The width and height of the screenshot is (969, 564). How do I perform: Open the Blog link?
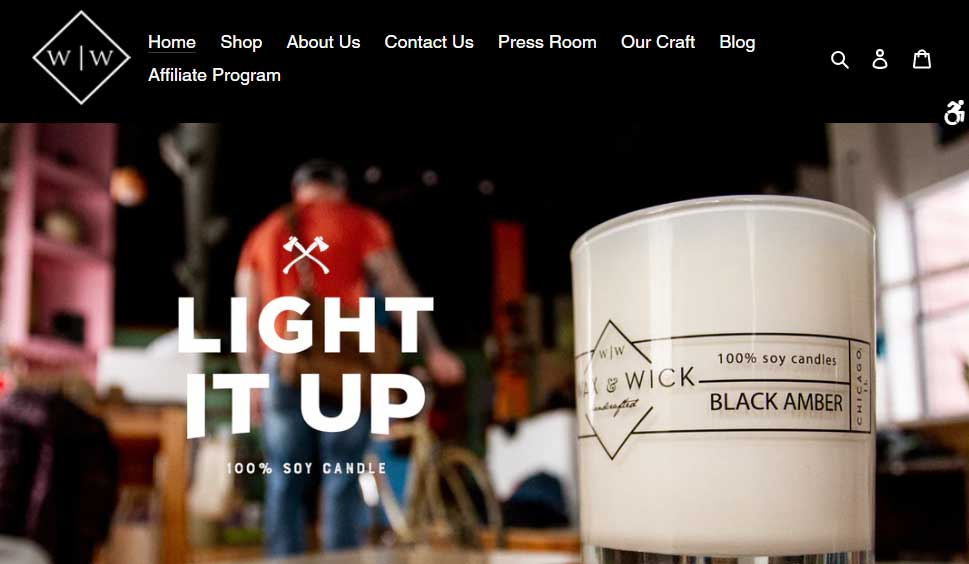pos(737,42)
